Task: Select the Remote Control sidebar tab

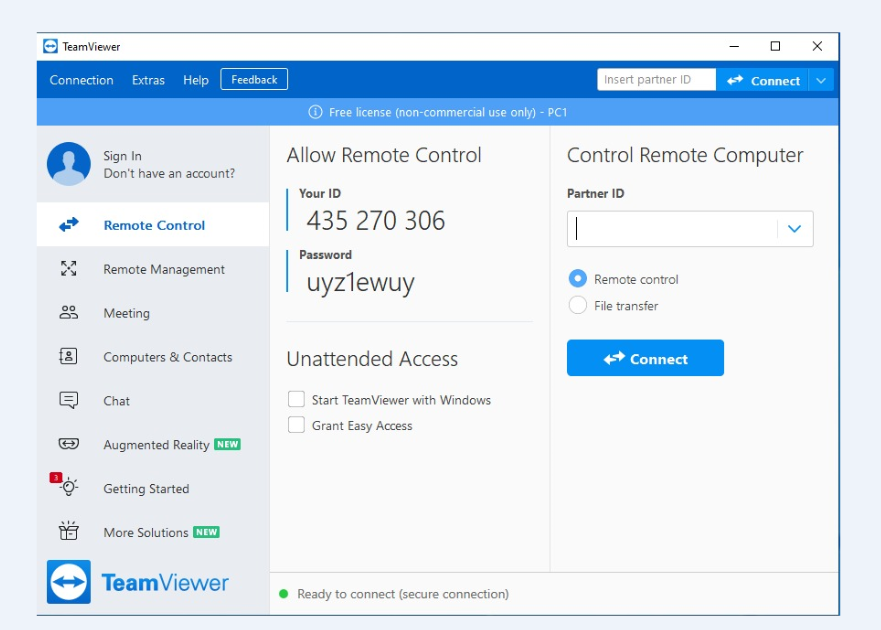Action: coord(153,225)
